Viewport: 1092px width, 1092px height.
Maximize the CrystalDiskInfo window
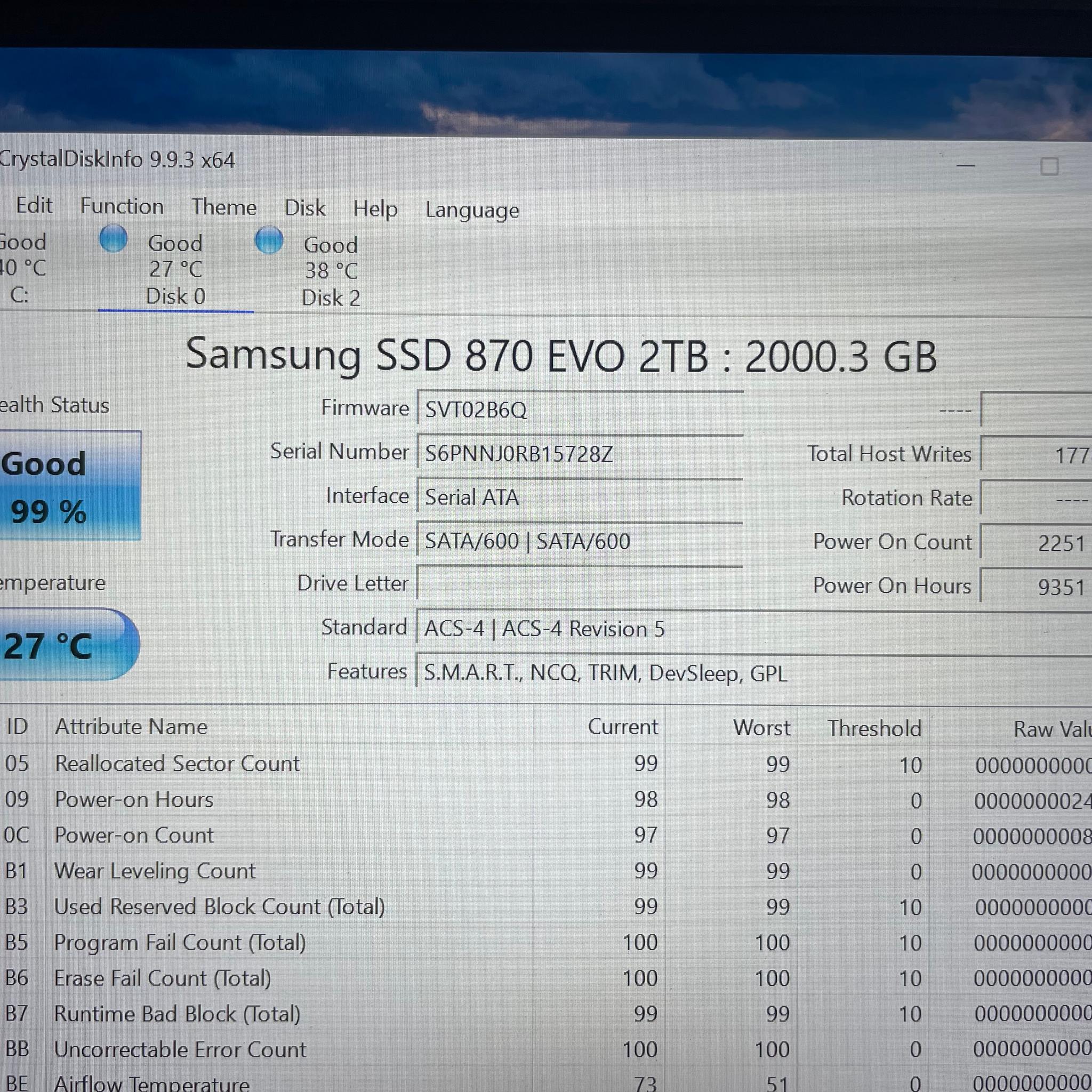coord(1049,166)
